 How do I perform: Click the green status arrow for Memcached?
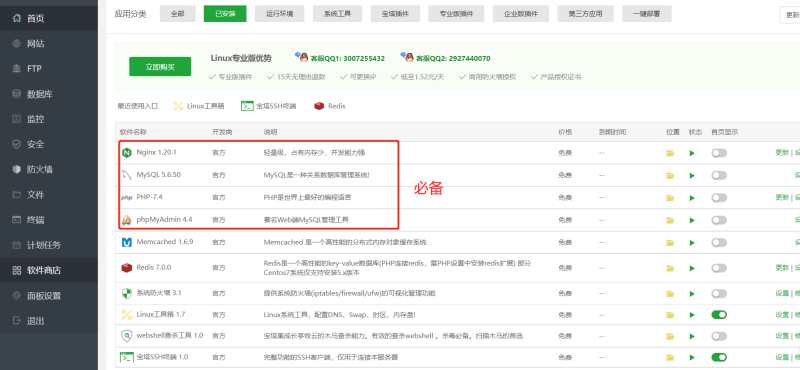692,243
